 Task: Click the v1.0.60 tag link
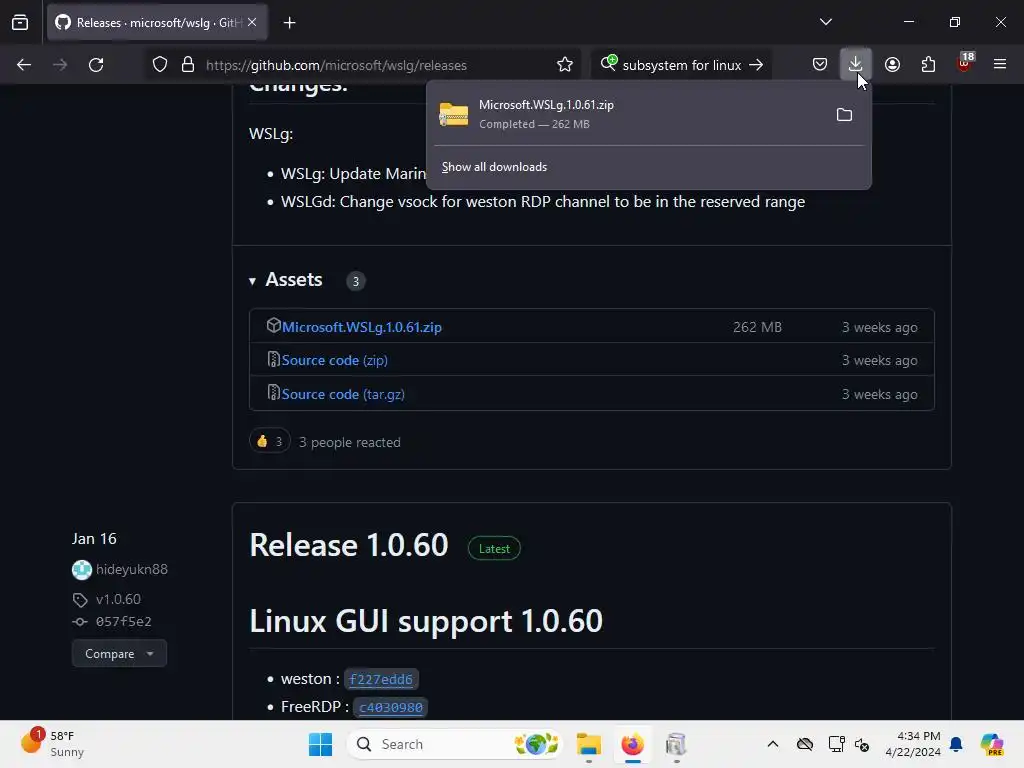point(118,599)
